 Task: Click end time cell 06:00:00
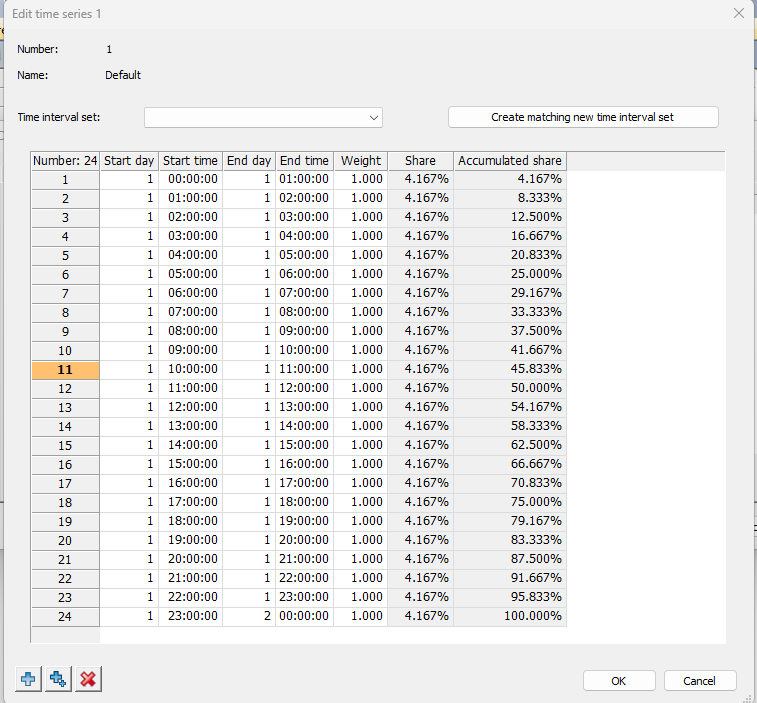pyautogui.click(x=304, y=274)
